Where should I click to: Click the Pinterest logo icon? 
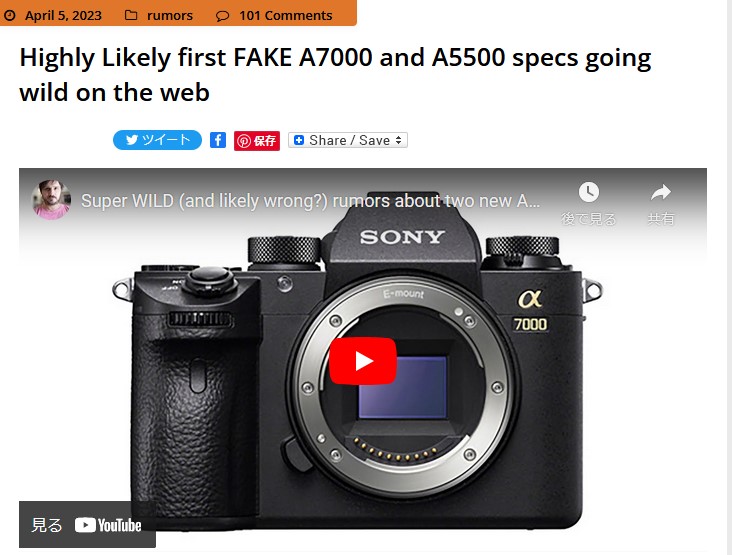click(x=243, y=141)
